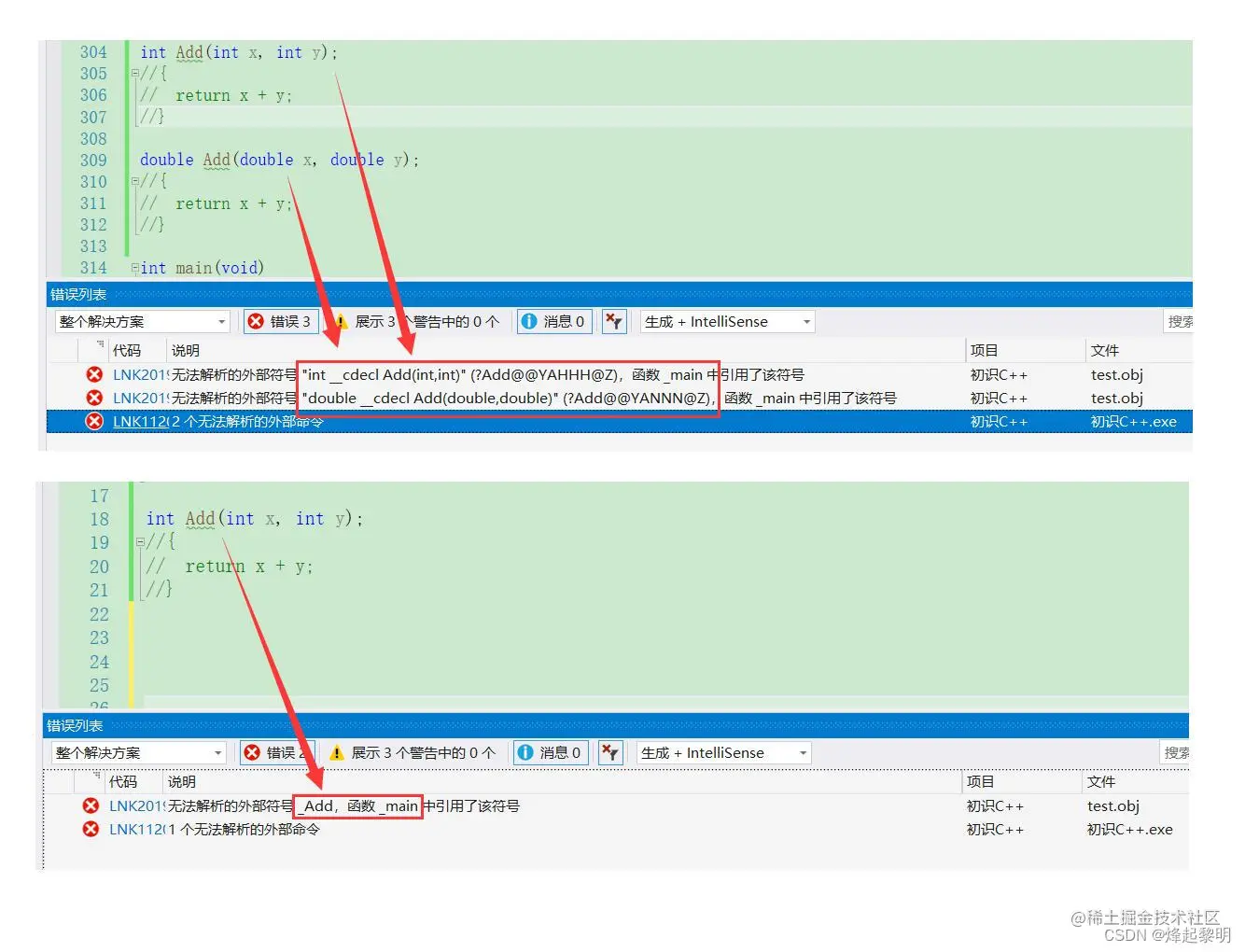Viewport: 1245px width, 952px height.
Task: Click the search box in error list with 错误 3
Action: coord(1179,321)
